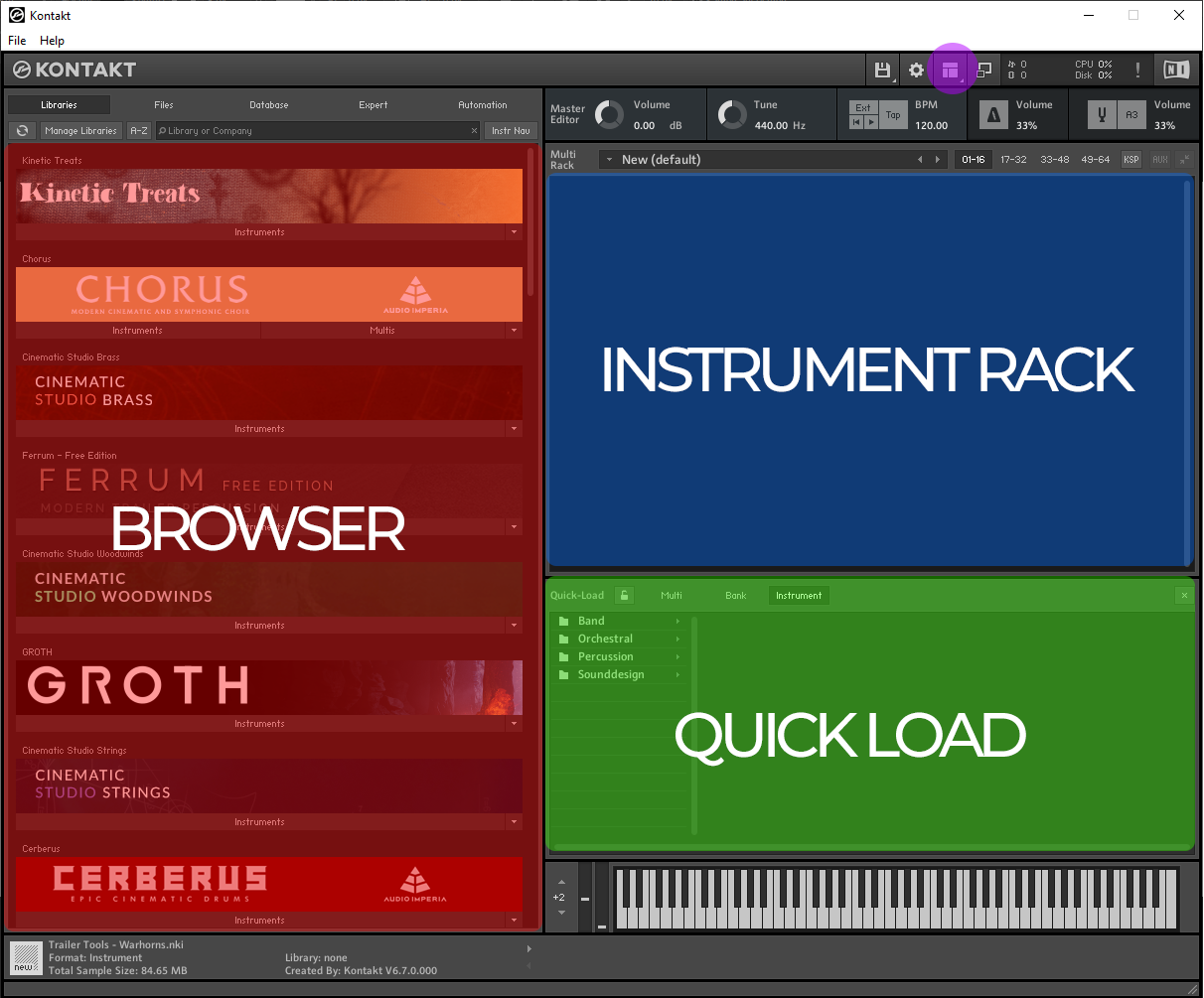The width and height of the screenshot is (1204, 998).
Task: Open the New (default) multi dropdown
Action: (609, 159)
